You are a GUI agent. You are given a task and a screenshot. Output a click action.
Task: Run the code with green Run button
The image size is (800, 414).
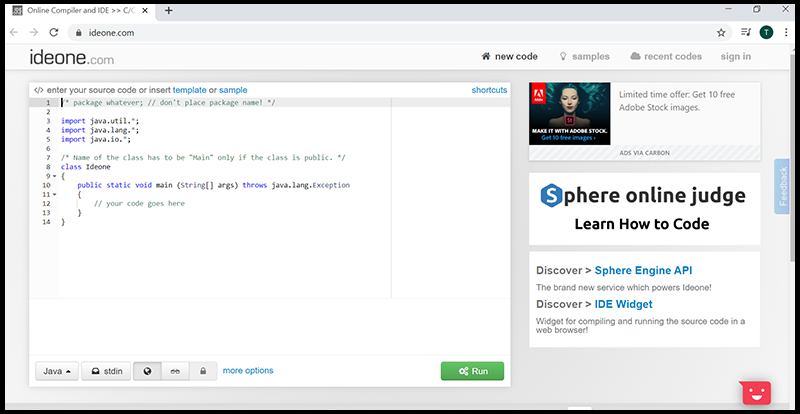pos(472,371)
